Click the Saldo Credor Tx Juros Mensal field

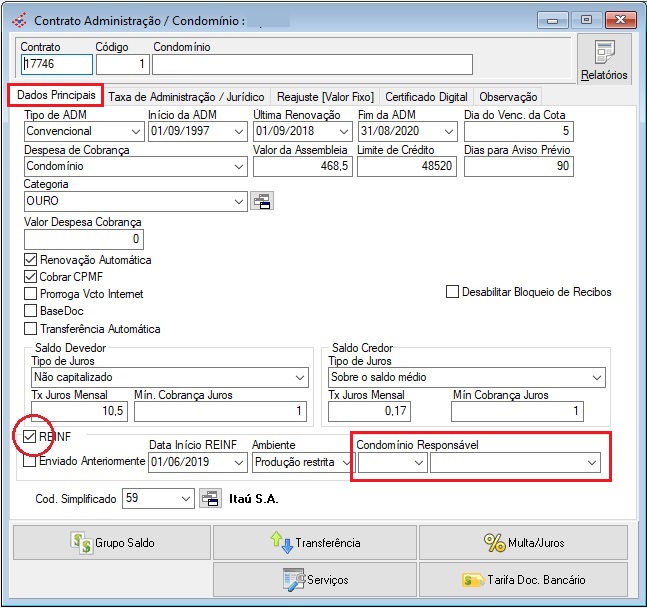pos(369,411)
